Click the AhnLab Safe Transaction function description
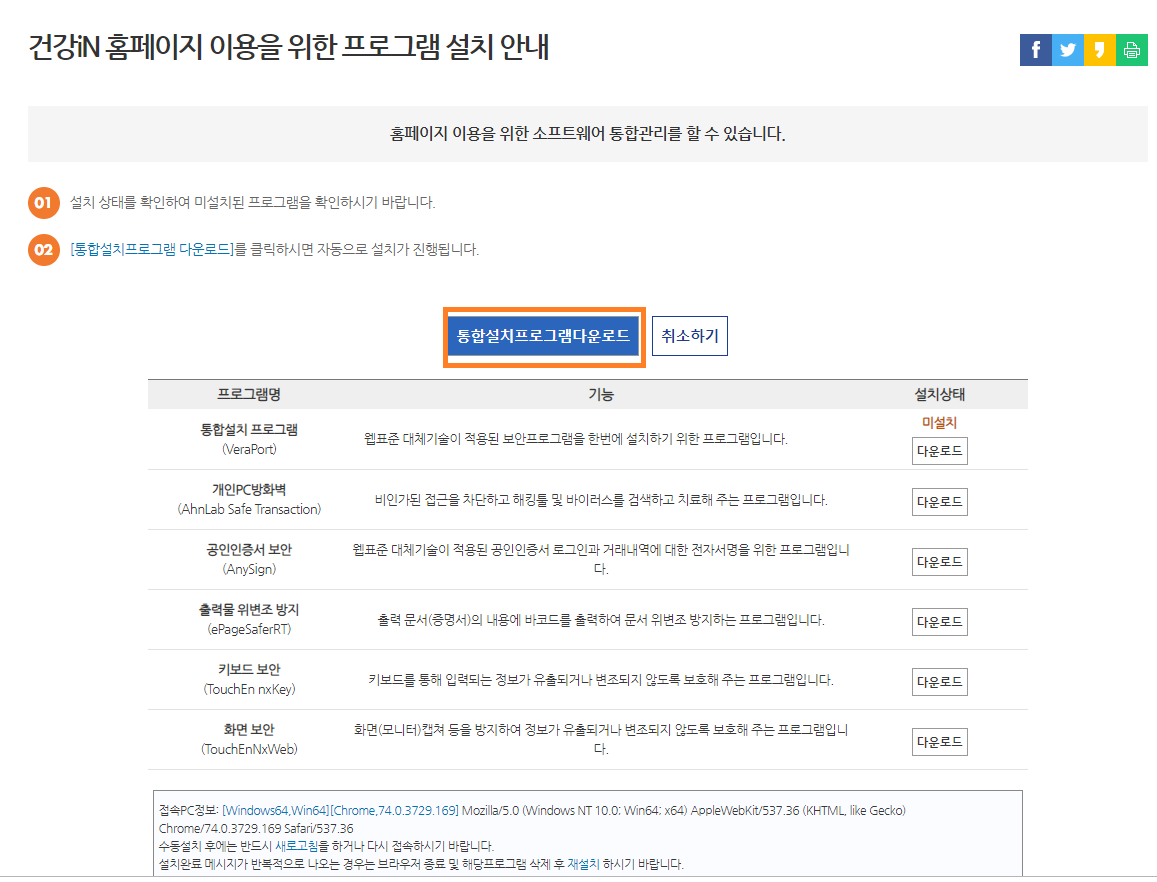 [x=601, y=500]
